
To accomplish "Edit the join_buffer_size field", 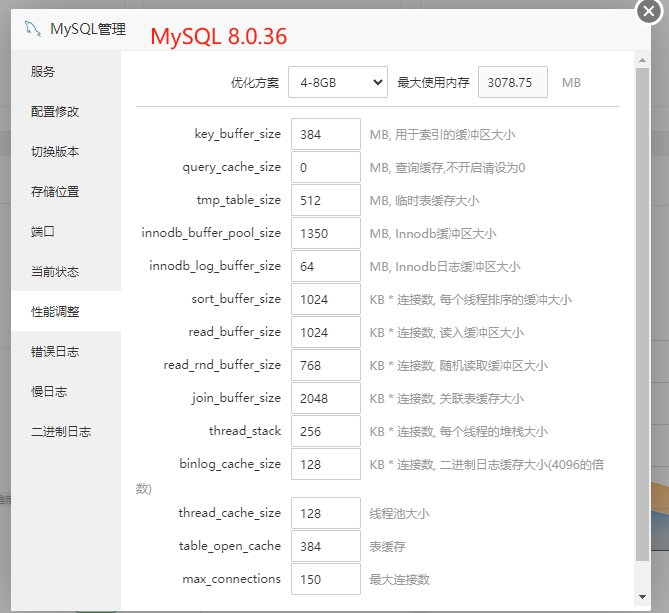I will [326, 398].
